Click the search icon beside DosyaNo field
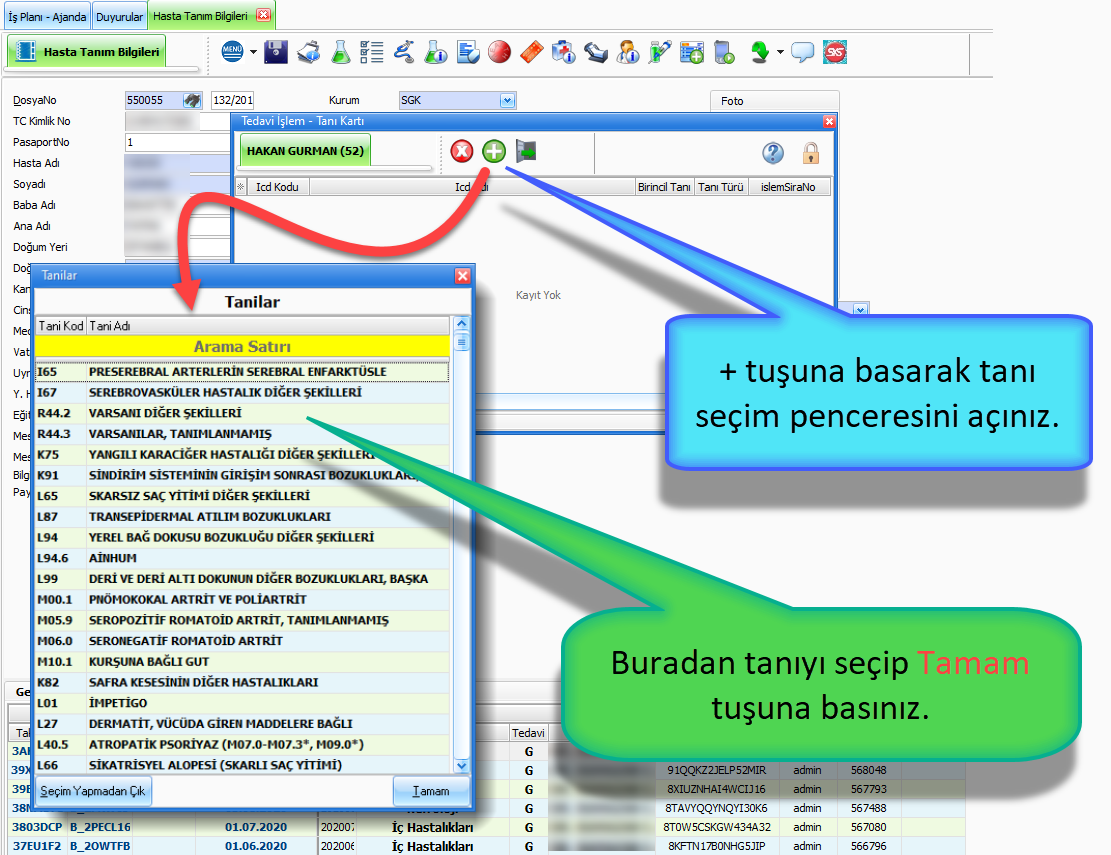This screenshot has width=1111, height=855. point(192,101)
